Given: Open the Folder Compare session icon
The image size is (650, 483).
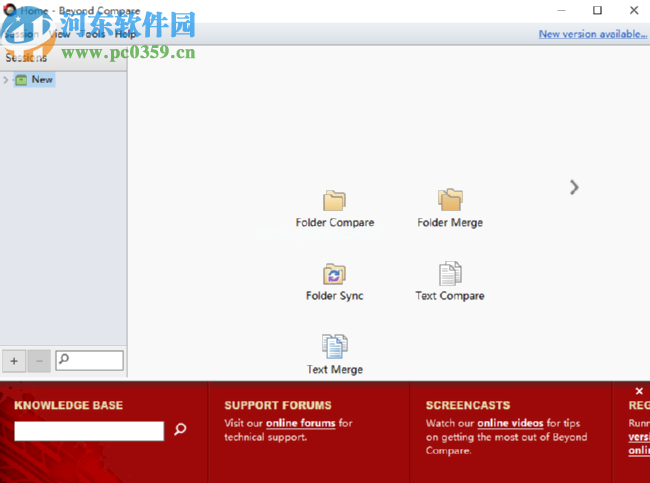Looking at the screenshot, I should (334, 201).
